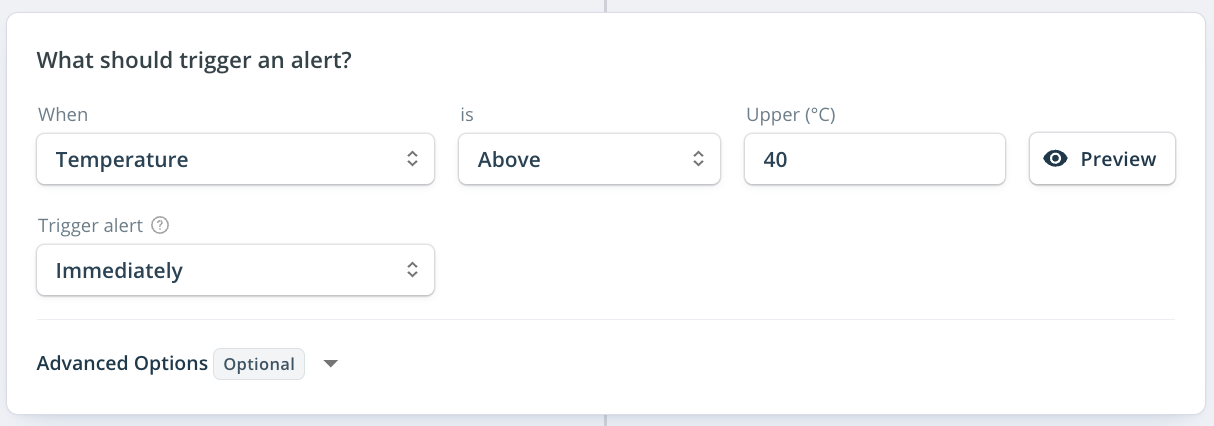The image size is (1214, 426).
Task: Click the Upper (°C) label
Action: click(791, 115)
